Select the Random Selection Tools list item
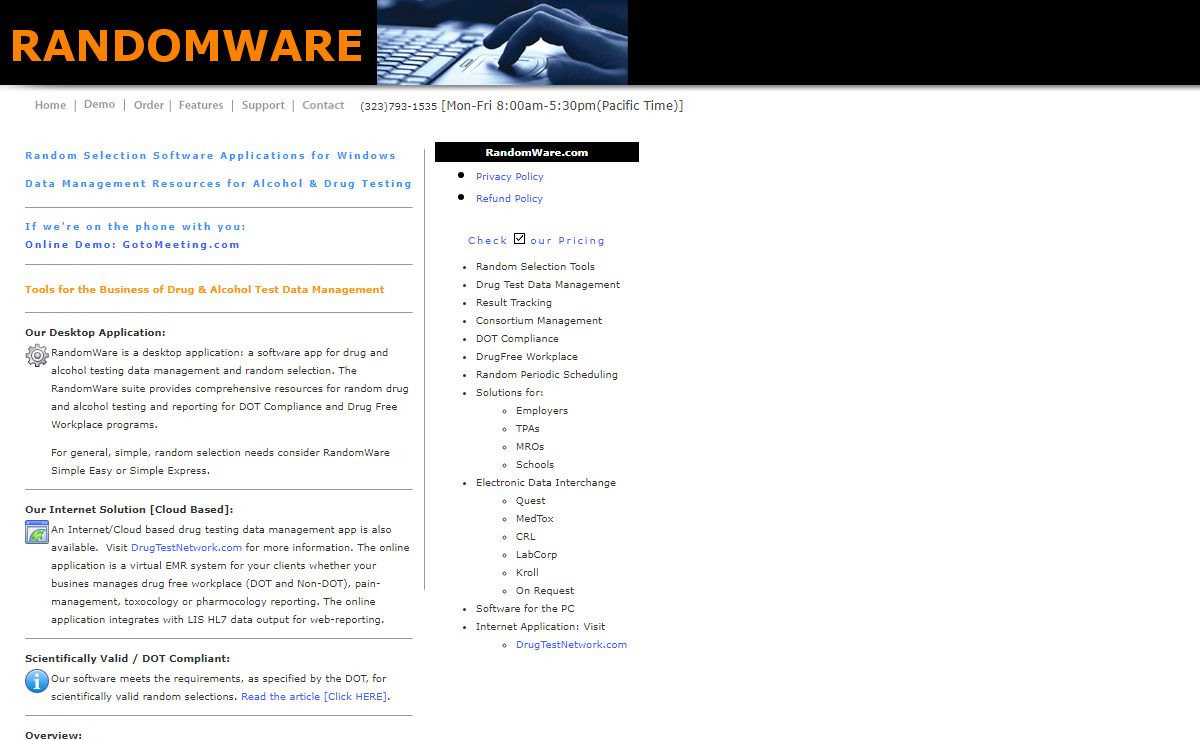 [535, 266]
